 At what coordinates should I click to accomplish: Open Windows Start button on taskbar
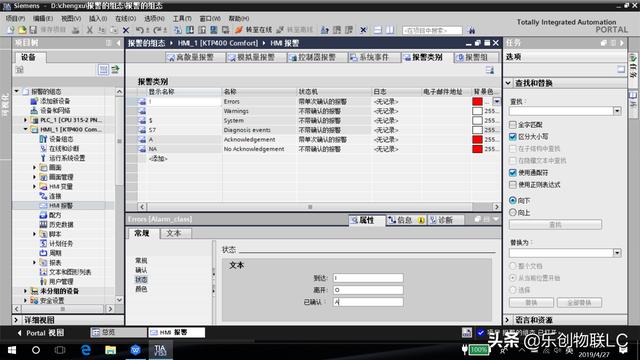[12, 350]
